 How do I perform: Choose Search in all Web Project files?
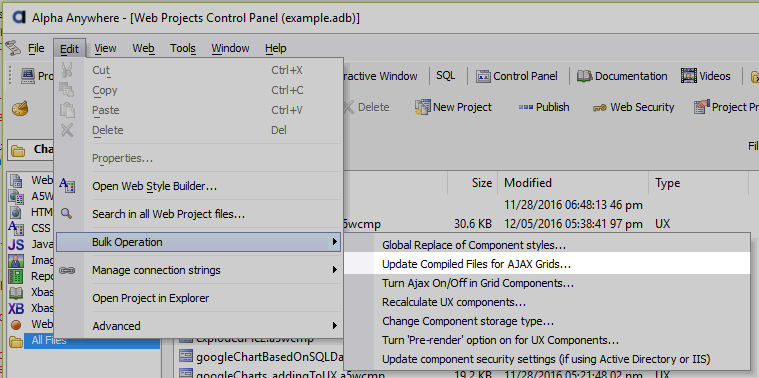coord(198,214)
